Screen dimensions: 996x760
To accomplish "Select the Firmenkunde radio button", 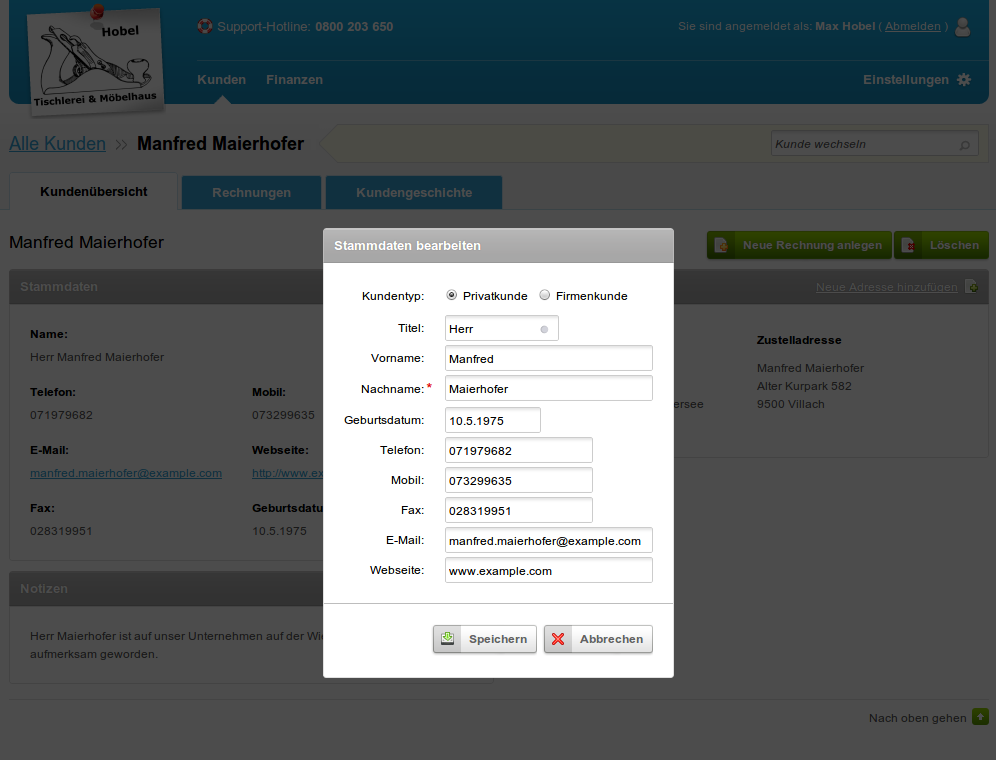I will tap(545, 296).
